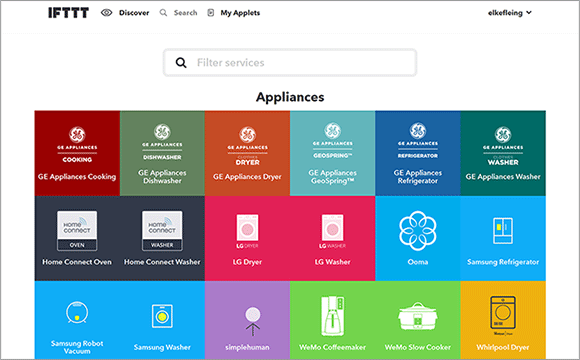Focus the Filter services input field
580x360 pixels.
(x=290, y=63)
